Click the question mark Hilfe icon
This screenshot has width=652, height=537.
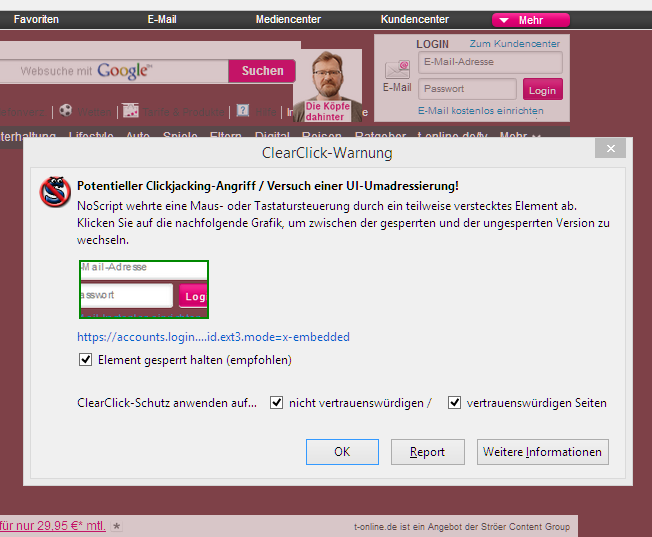(x=243, y=111)
